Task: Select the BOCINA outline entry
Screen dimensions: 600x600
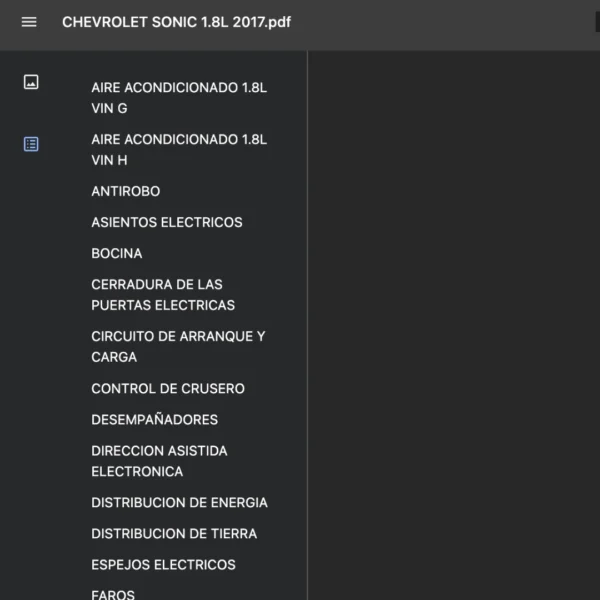Action: (x=116, y=253)
